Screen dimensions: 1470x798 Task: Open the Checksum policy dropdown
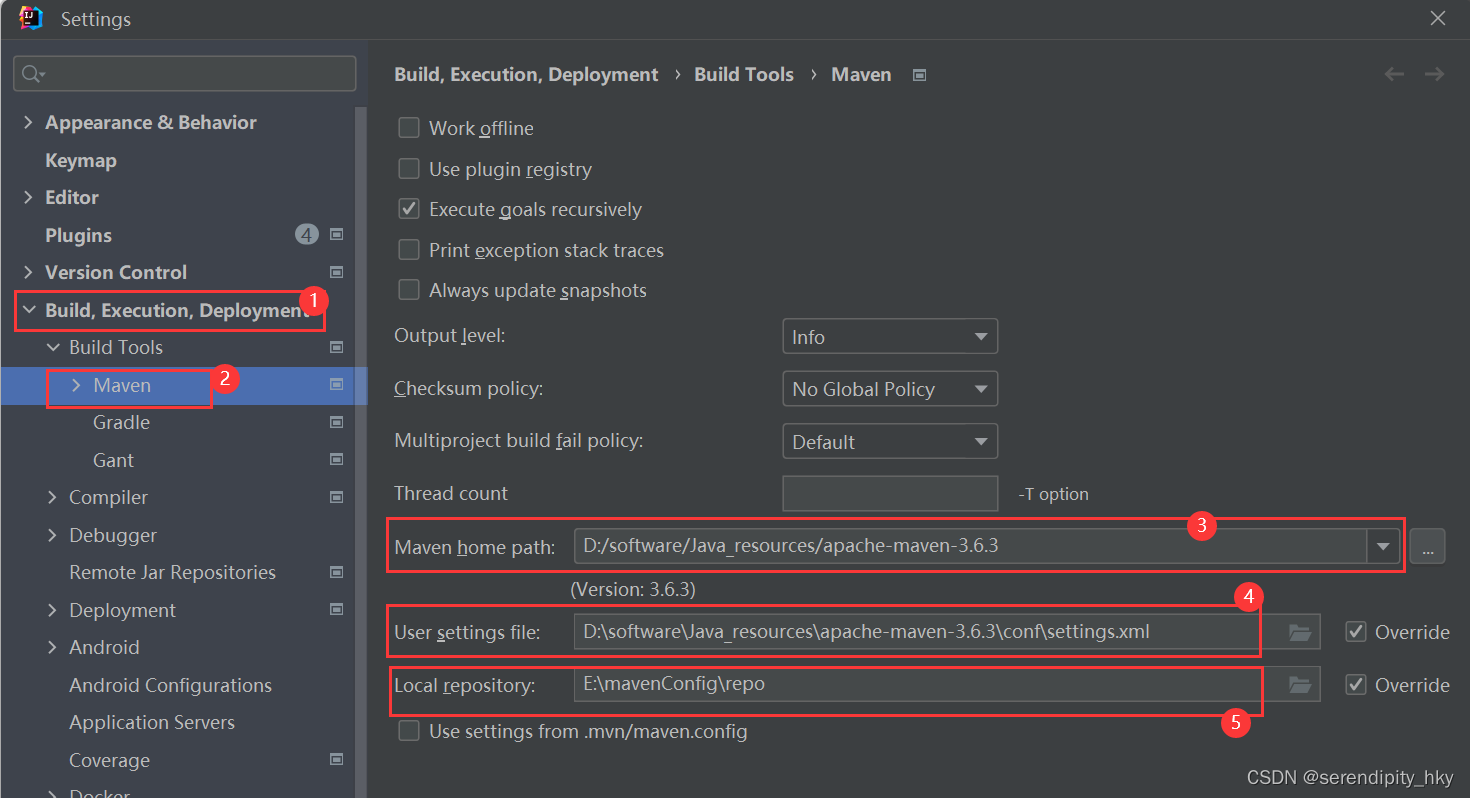pyautogui.click(x=890, y=389)
